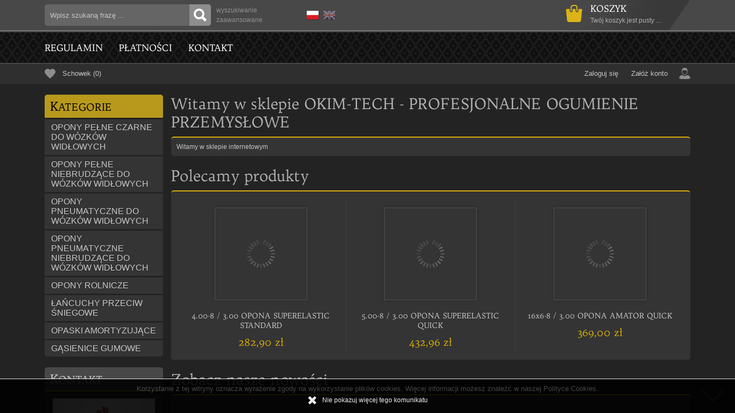The height and width of the screenshot is (413, 735).
Task: Select Opaski amortyzujące category
Action: [x=103, y=330]
